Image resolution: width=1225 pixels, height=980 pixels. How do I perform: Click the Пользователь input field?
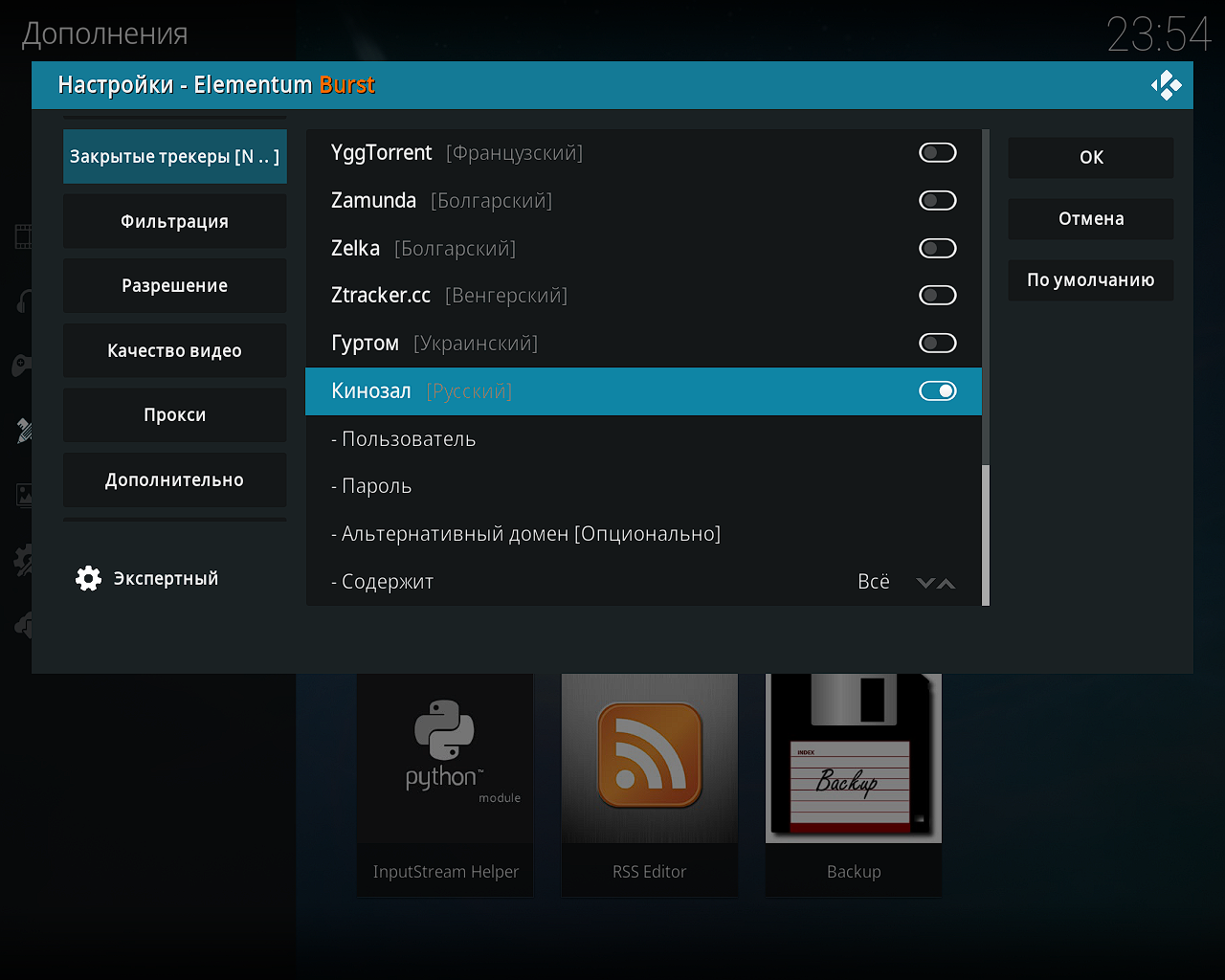pyautogui.click(x=643, y=439)
